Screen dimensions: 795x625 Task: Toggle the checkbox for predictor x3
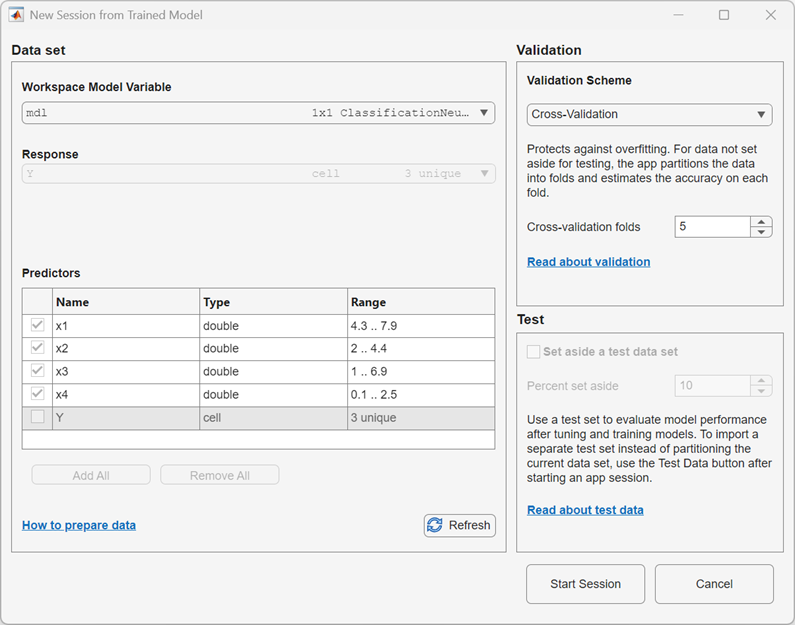pos(38,372)
